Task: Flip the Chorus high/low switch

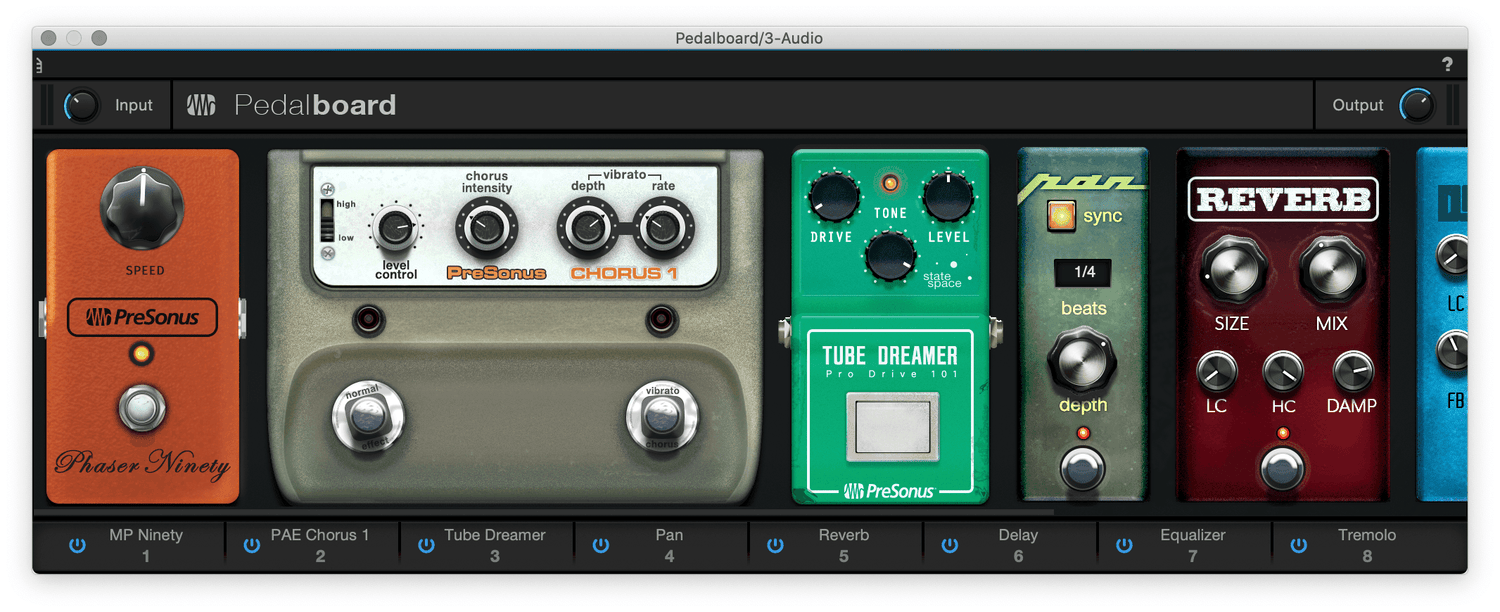Action: tap(326, 219)
